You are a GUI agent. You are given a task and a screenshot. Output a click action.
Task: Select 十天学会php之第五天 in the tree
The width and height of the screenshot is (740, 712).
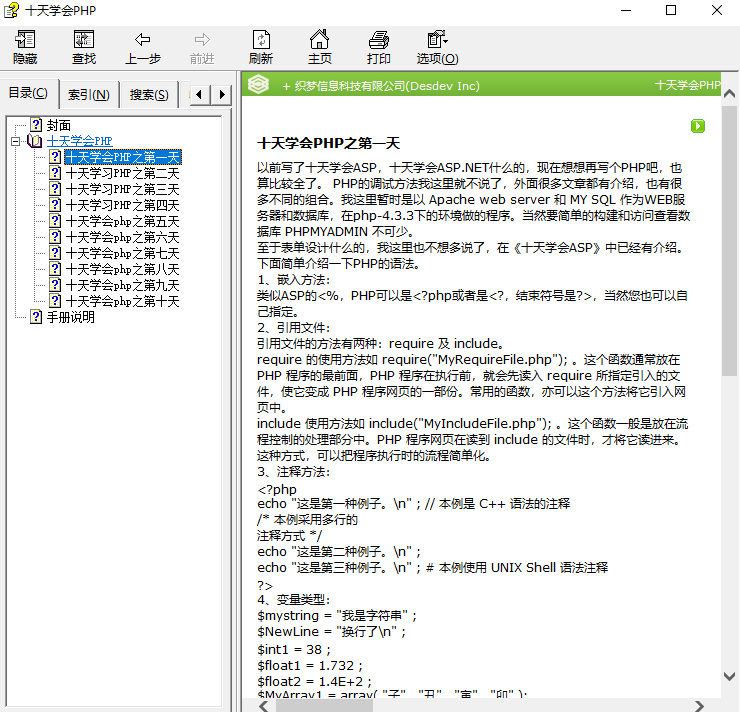pyautogui.click(x=122, y=221)
